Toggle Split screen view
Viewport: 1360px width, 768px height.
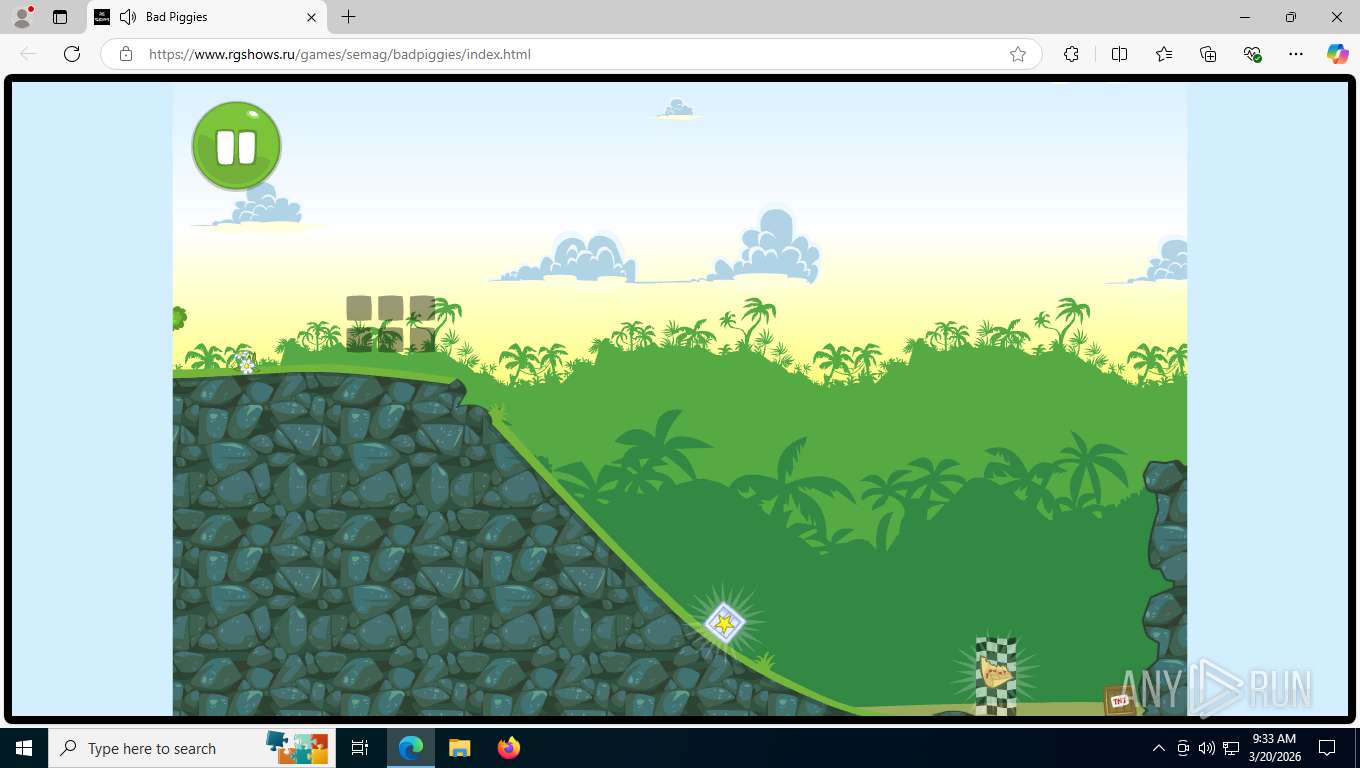click(1119, 54)
